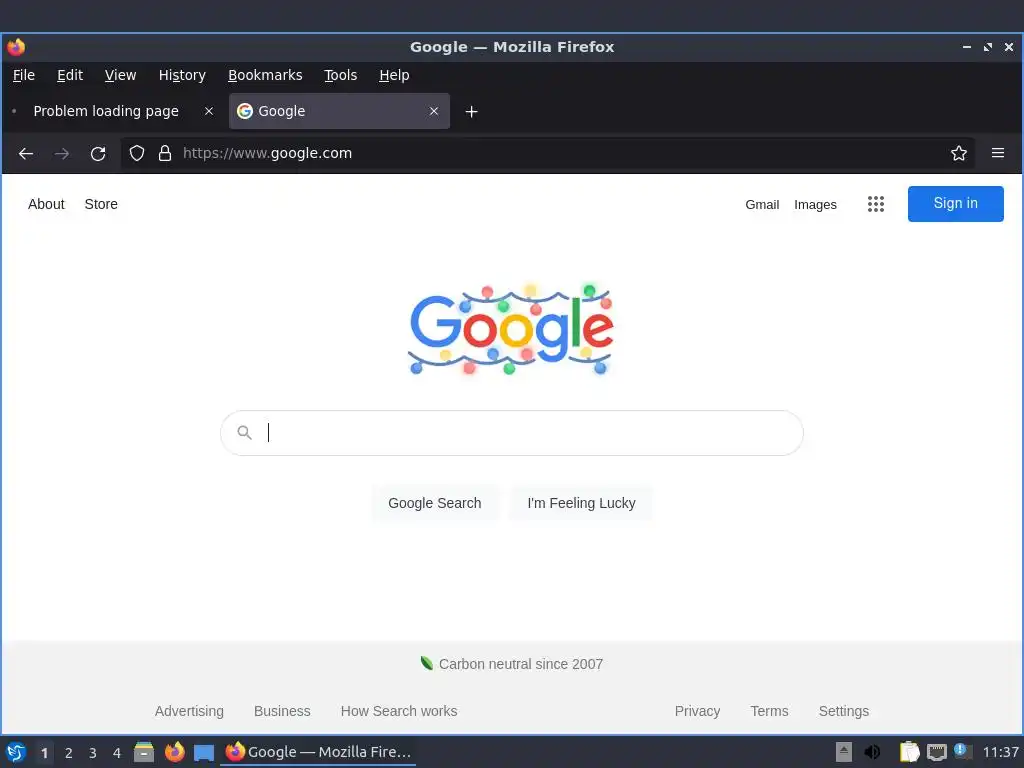Click the Firefox logo in title bar
The height and width of the screenshot is (768, 1024).
pyautogui.click(x=16, y=47)
